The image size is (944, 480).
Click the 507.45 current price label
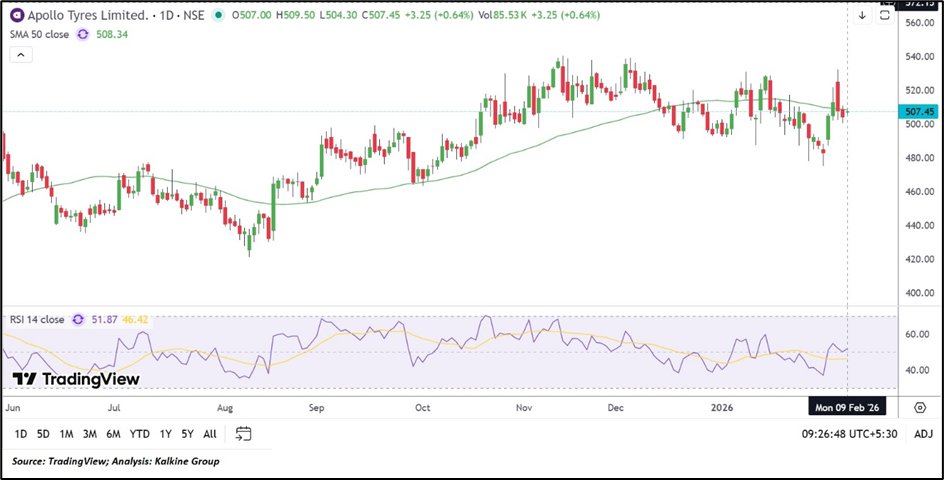(x=919, y=112)
